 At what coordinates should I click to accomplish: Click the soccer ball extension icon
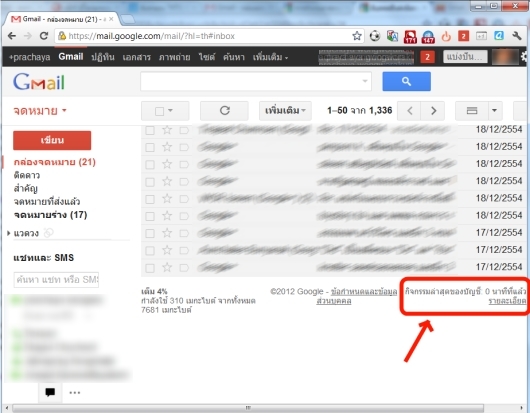[x=375, y=36]
